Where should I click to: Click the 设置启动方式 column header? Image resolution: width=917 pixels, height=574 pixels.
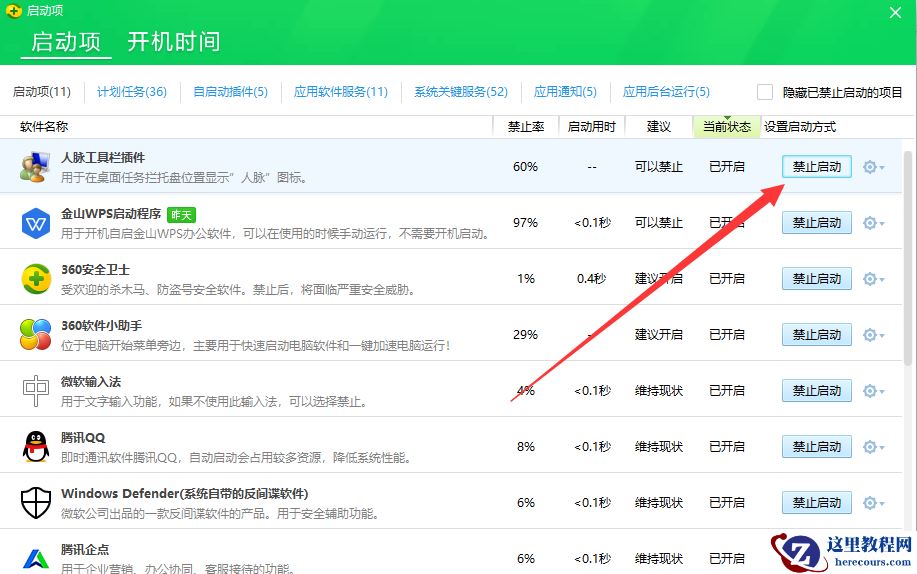pyautogui.click(x=799, y=126)
